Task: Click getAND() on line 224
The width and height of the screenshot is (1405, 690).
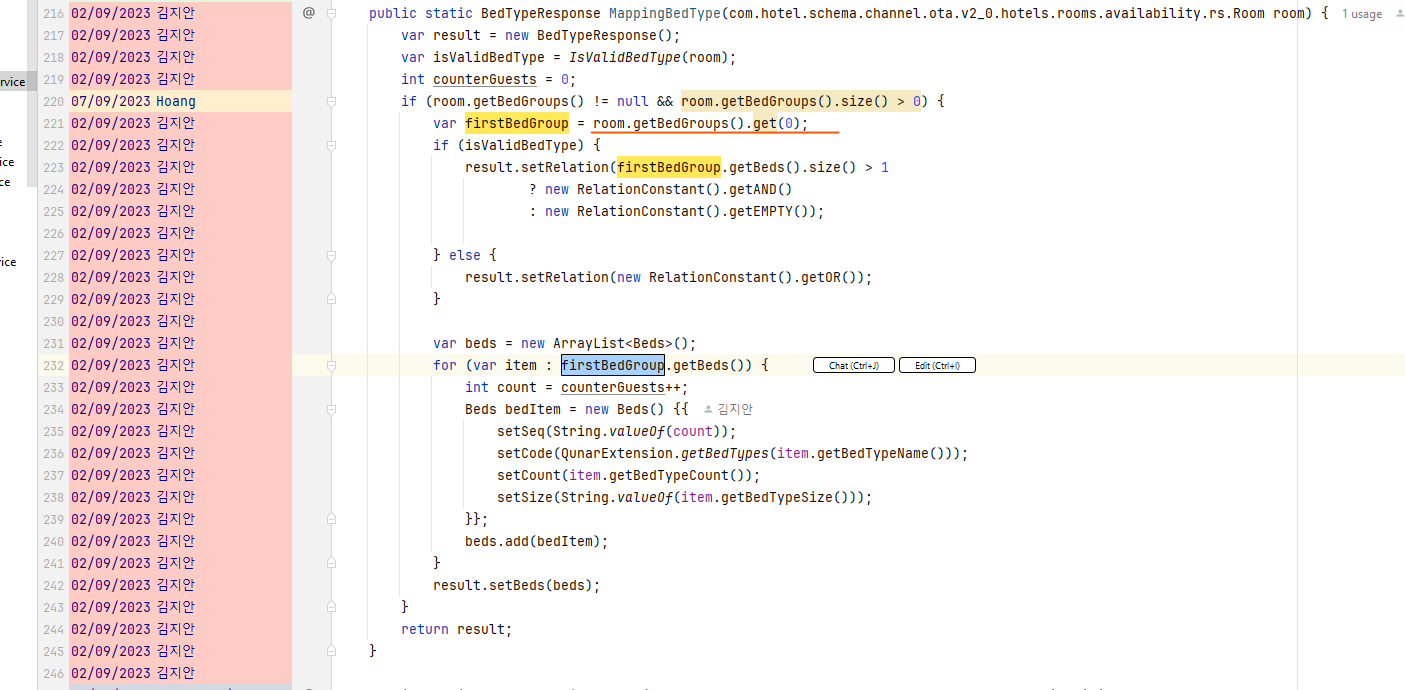Action: [x=761, y=189]
